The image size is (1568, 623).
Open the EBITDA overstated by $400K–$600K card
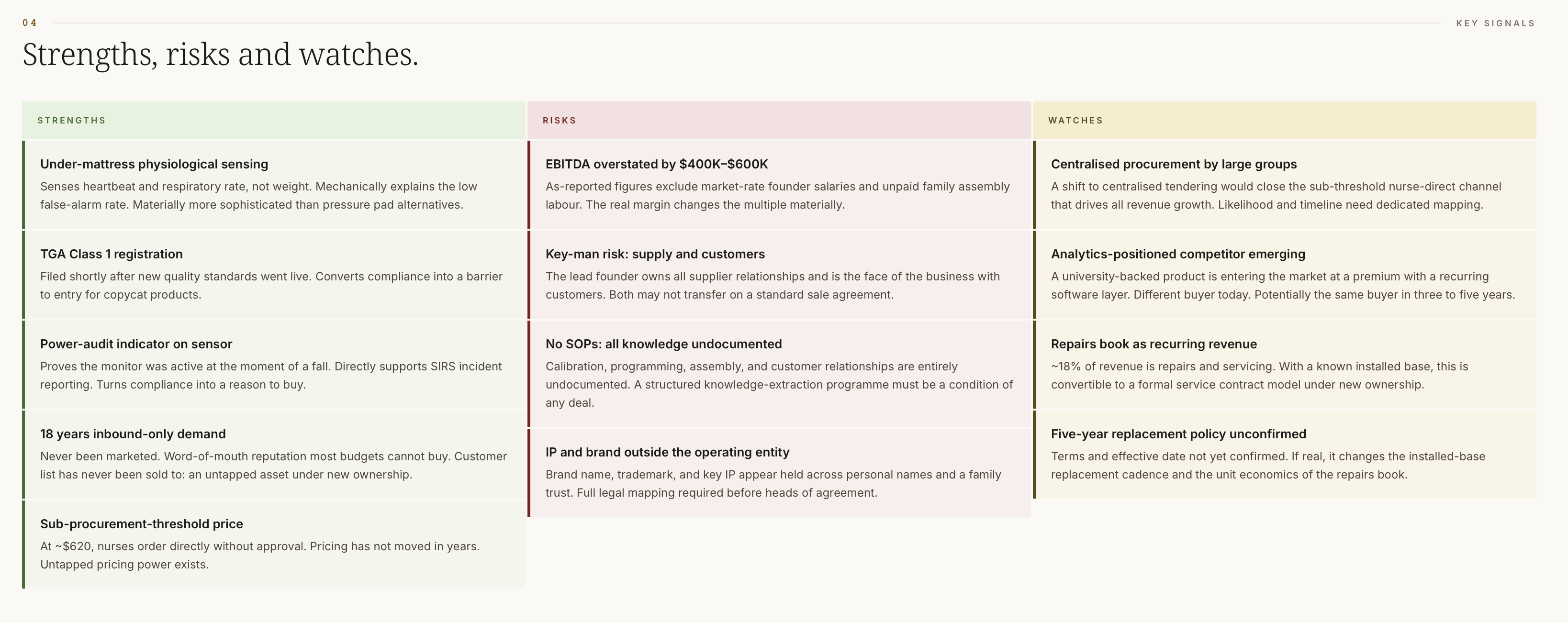pos(779,184)
